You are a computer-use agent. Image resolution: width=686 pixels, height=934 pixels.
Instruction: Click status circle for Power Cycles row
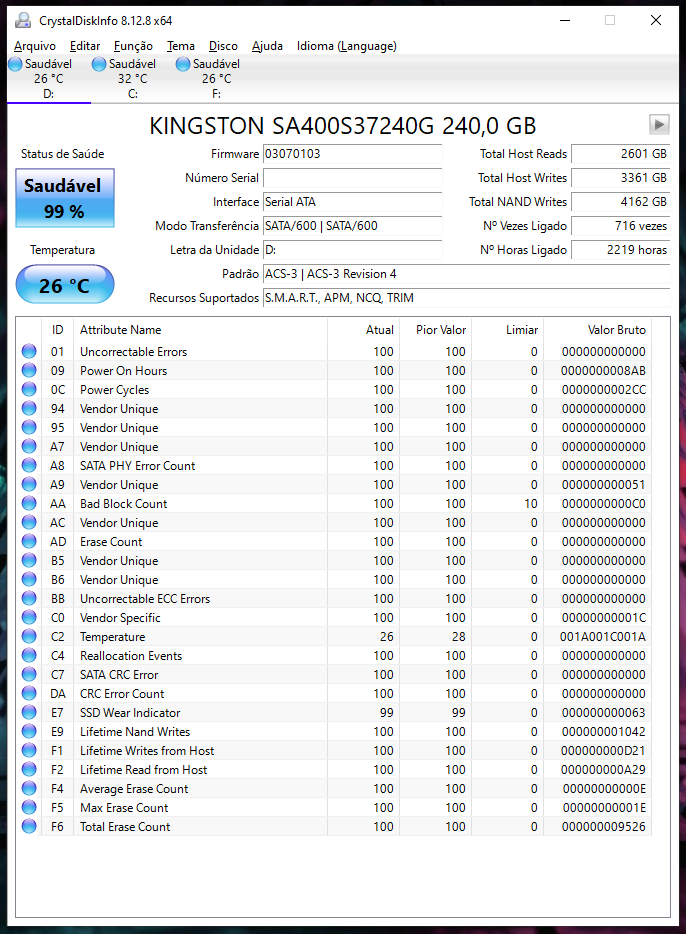[29, 390]
